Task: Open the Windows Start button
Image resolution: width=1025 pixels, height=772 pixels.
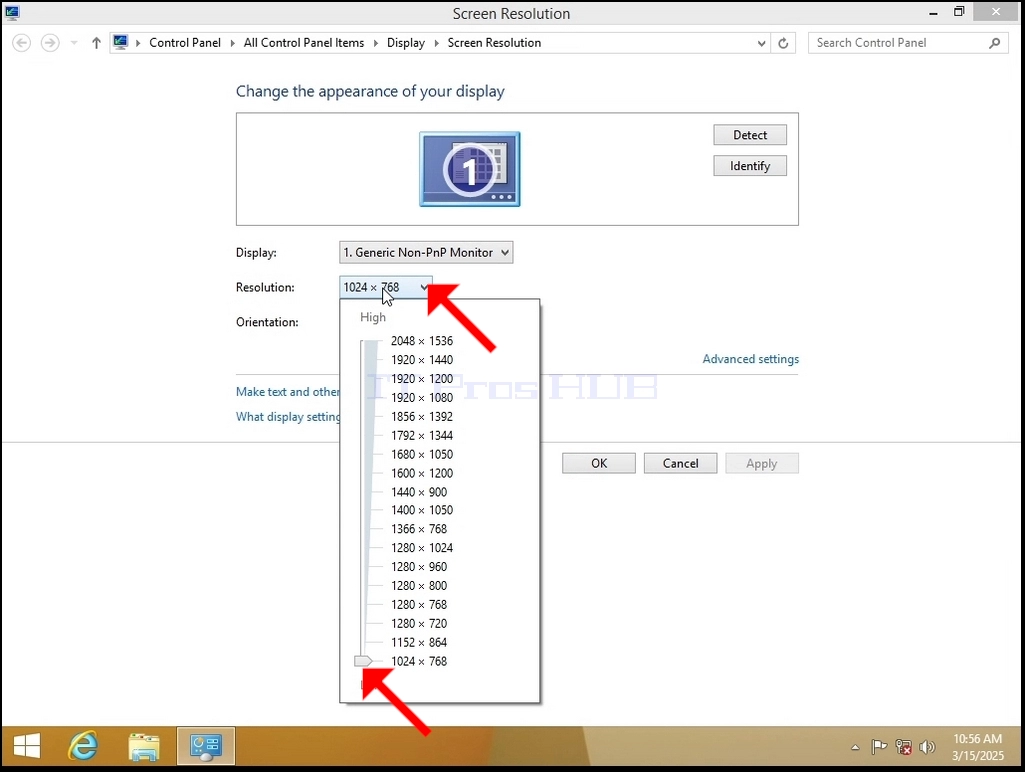Action: click(x=27, y=746)
